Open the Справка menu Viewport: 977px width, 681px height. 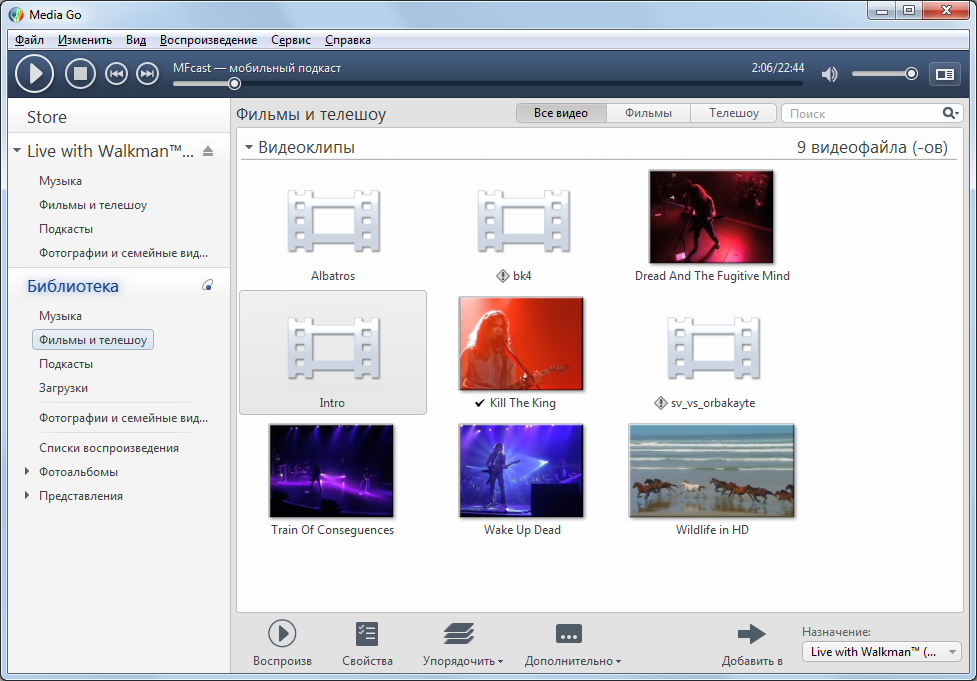[x=348, y=40]
